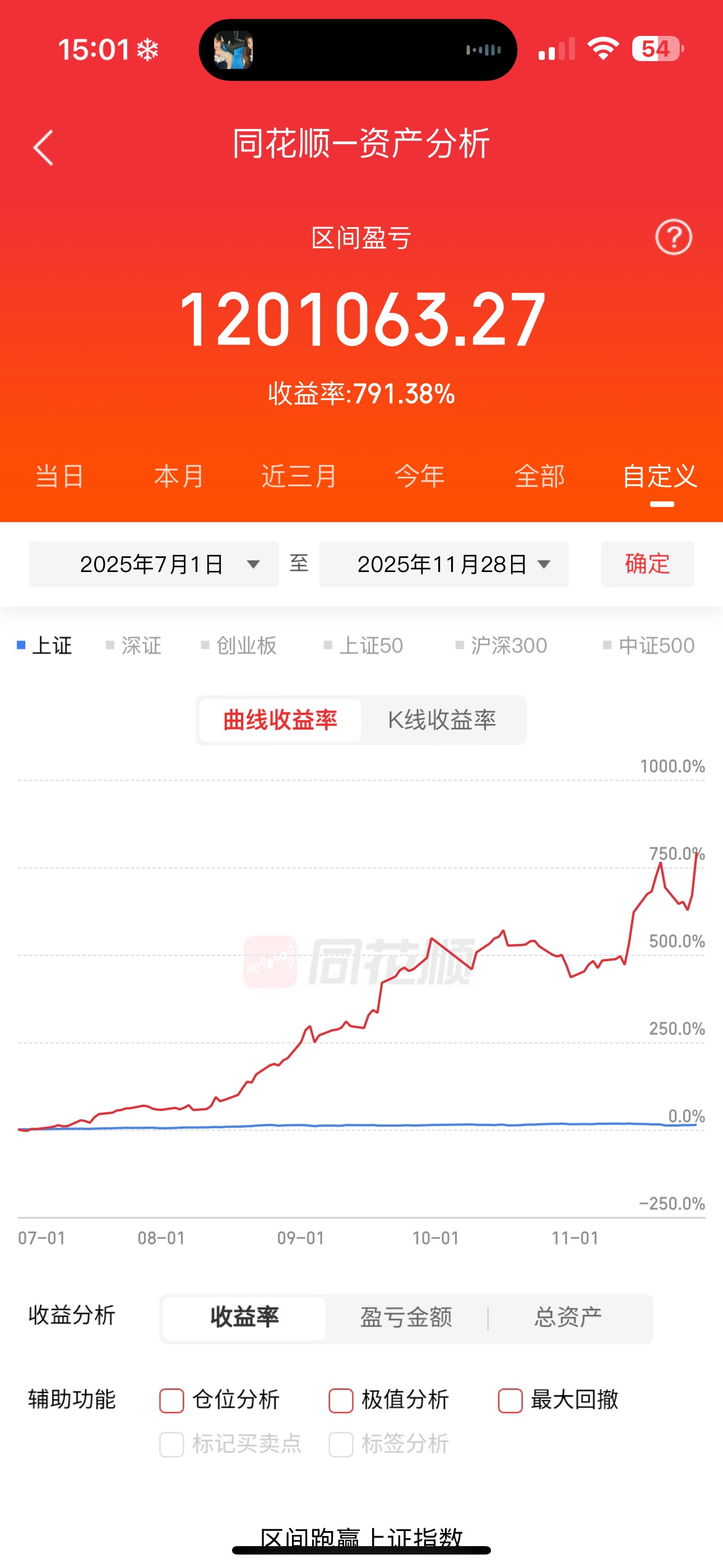Switch to the 今年 tab
This screenshot has width=723, height=1568.
pyautogui.click(x=419, y=476)
